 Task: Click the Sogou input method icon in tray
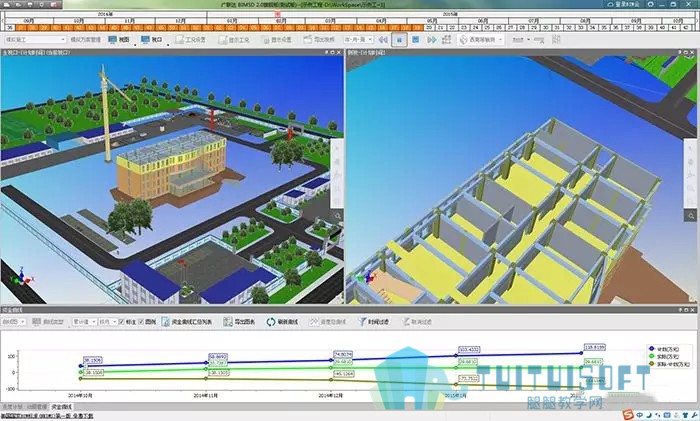pyautogui.click(x=628, y=415)
